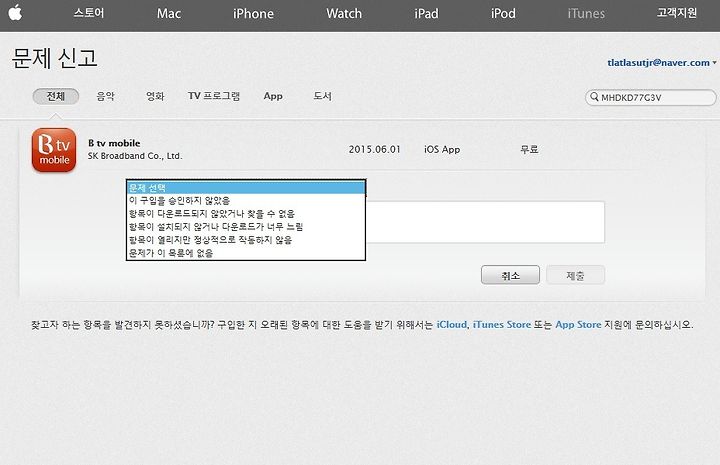
Task: Choose 항목이 설치되지 않거나 다운로드가 너무 느림
Action: coord(246,226)
